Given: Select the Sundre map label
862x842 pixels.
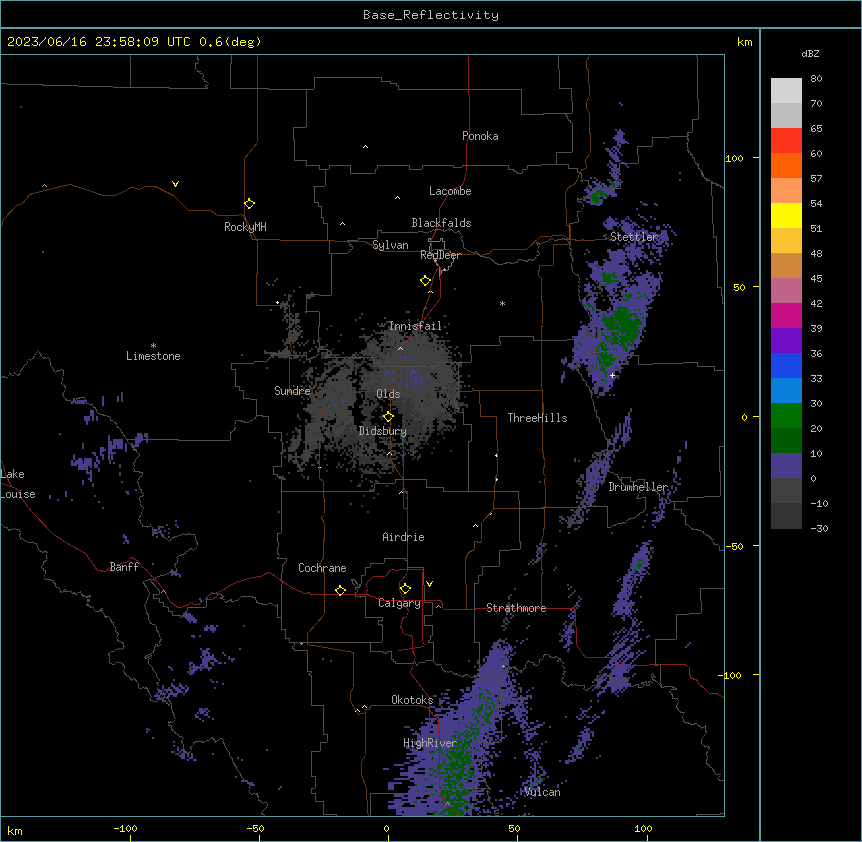Looking at the screenshot, I should 292,391.
